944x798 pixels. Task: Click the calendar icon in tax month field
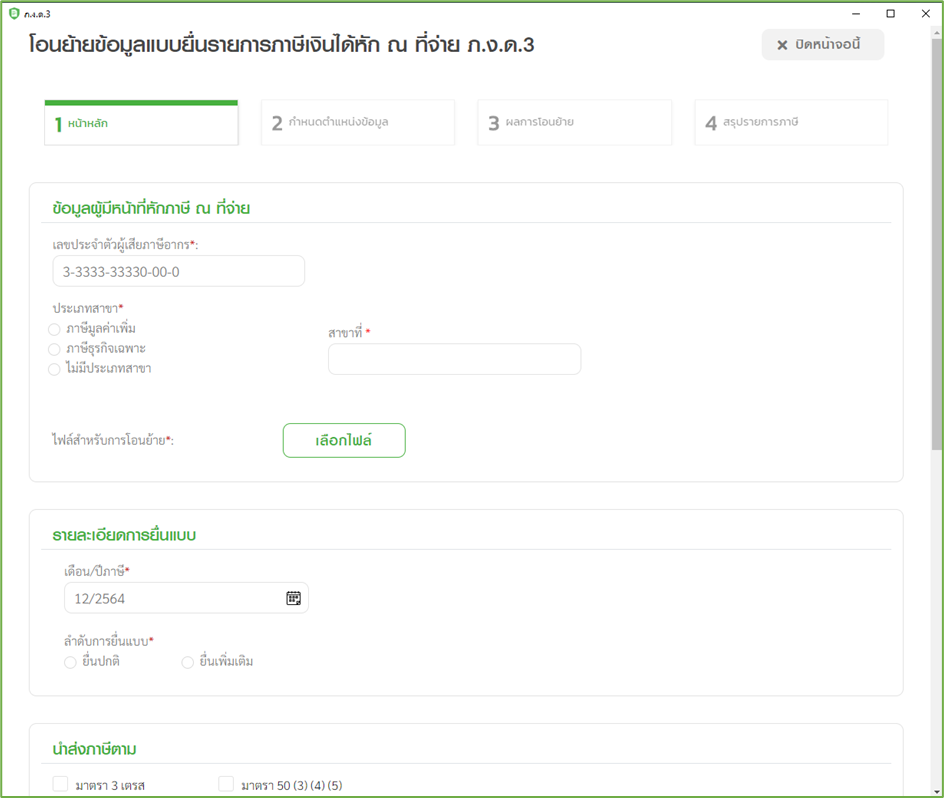[x=293, y=598]
